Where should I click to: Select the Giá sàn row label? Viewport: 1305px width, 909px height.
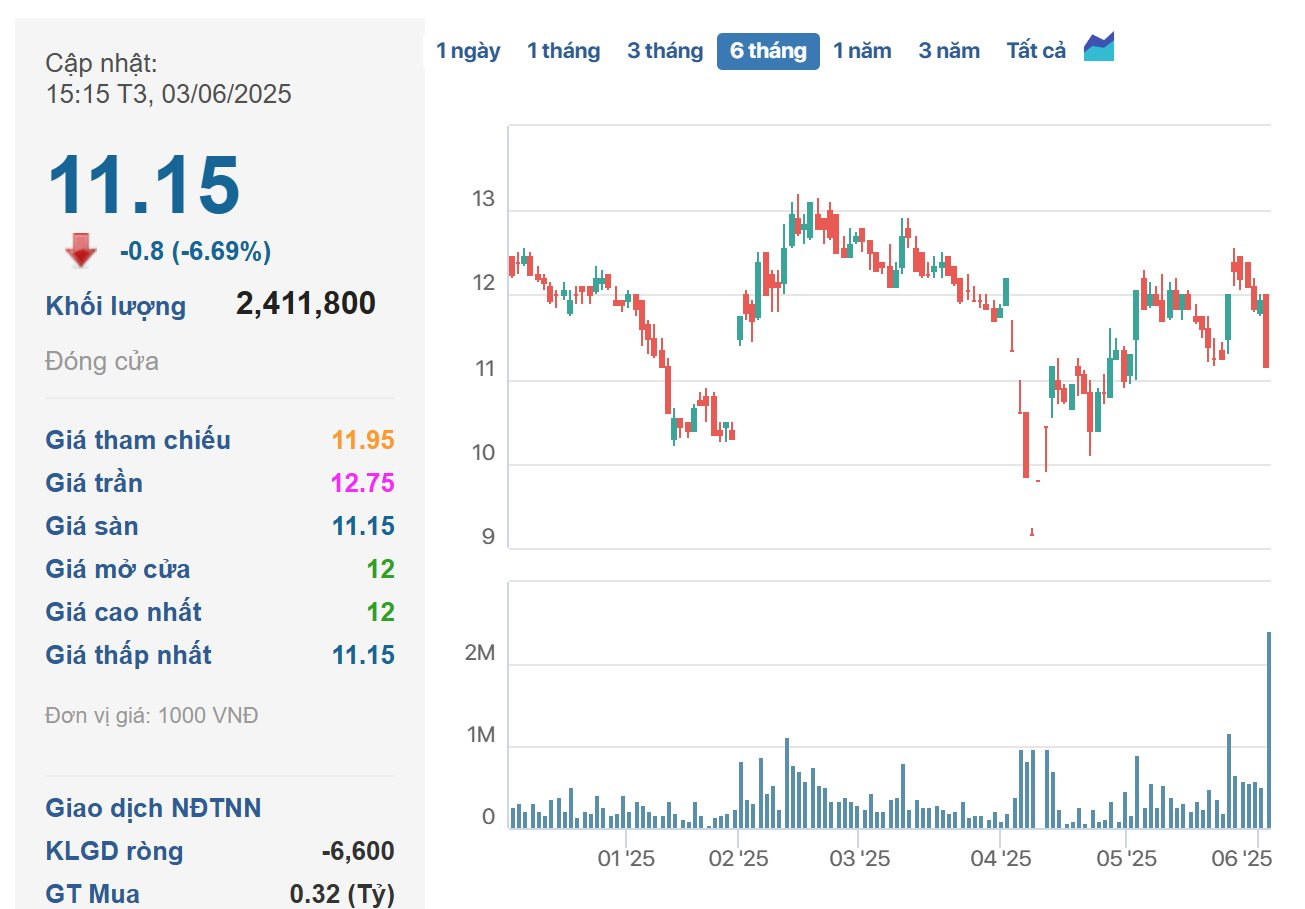[92, 527]
